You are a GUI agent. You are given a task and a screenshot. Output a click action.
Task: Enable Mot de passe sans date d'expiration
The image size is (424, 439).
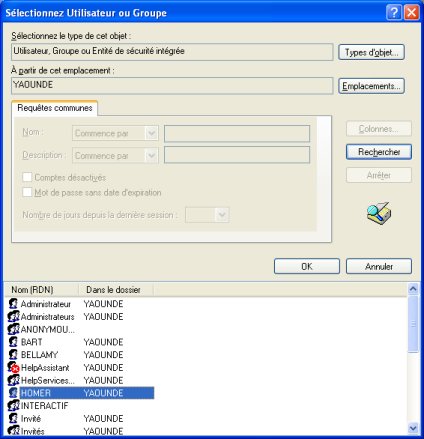[27, 192]
